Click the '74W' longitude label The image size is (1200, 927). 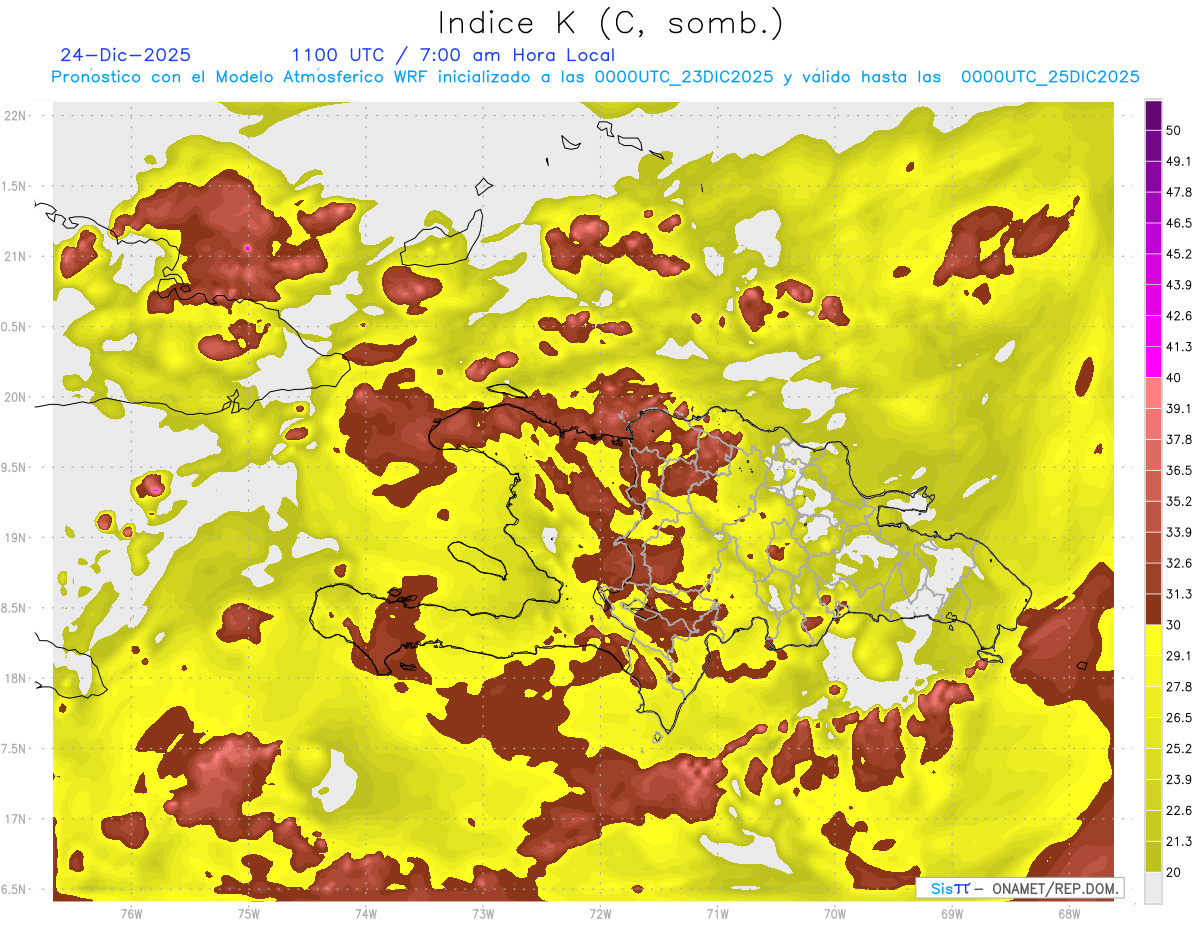365,913
